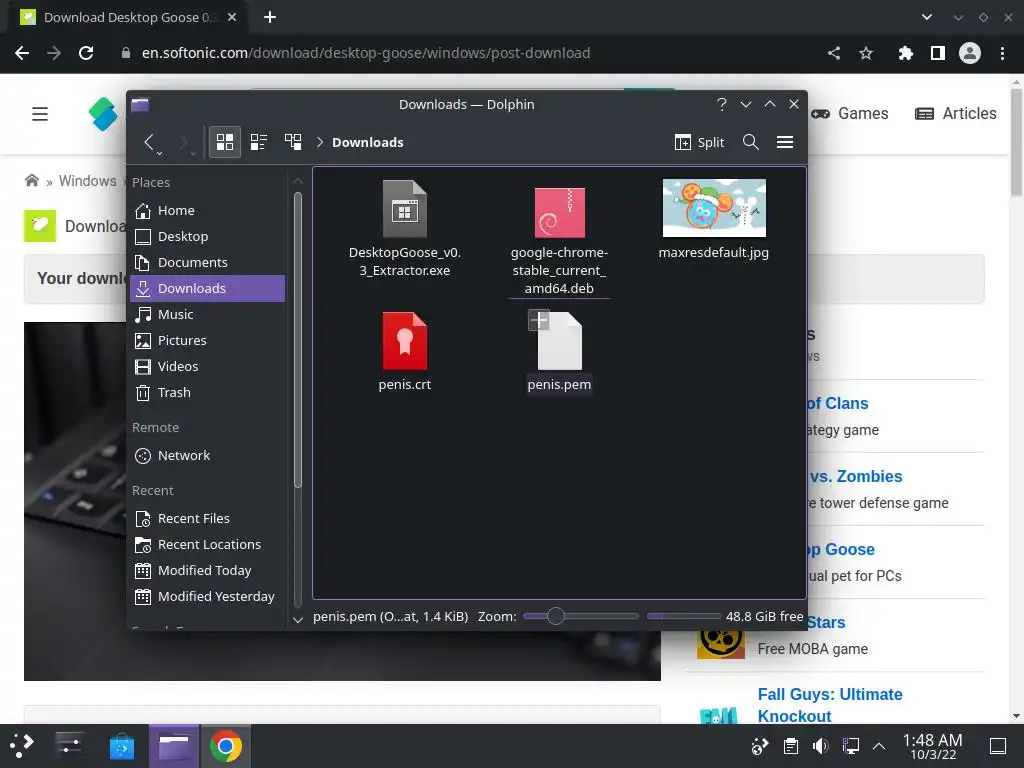
Task: Click Softonic home breadcrumb icon
Action: click(x=31, y=180)
